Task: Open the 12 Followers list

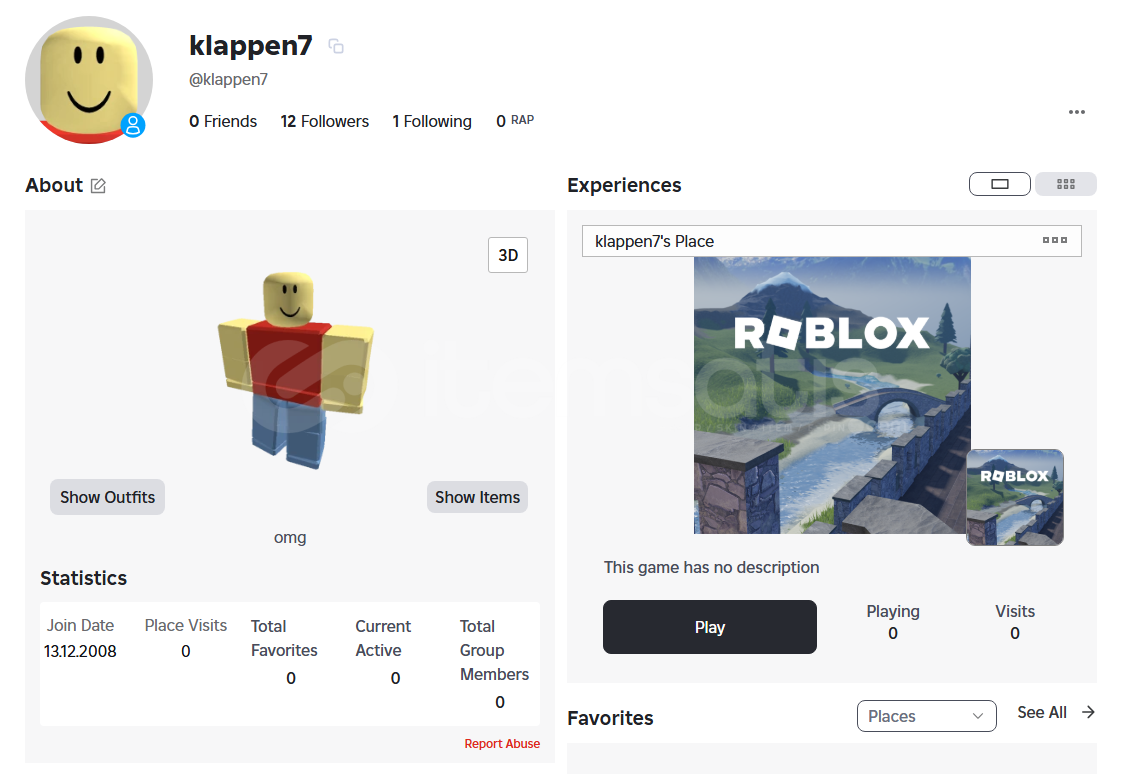Action: [325, 121]
